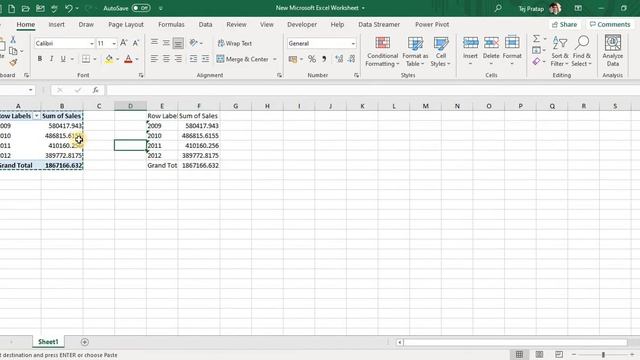Screen dimensions: 640x360
Task: Select Normal view in status bar
Action: click(x=519, y=354)
